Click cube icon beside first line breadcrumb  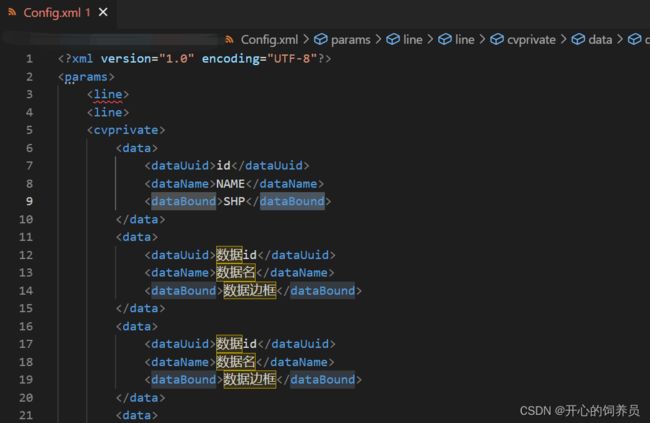[393, 39]
